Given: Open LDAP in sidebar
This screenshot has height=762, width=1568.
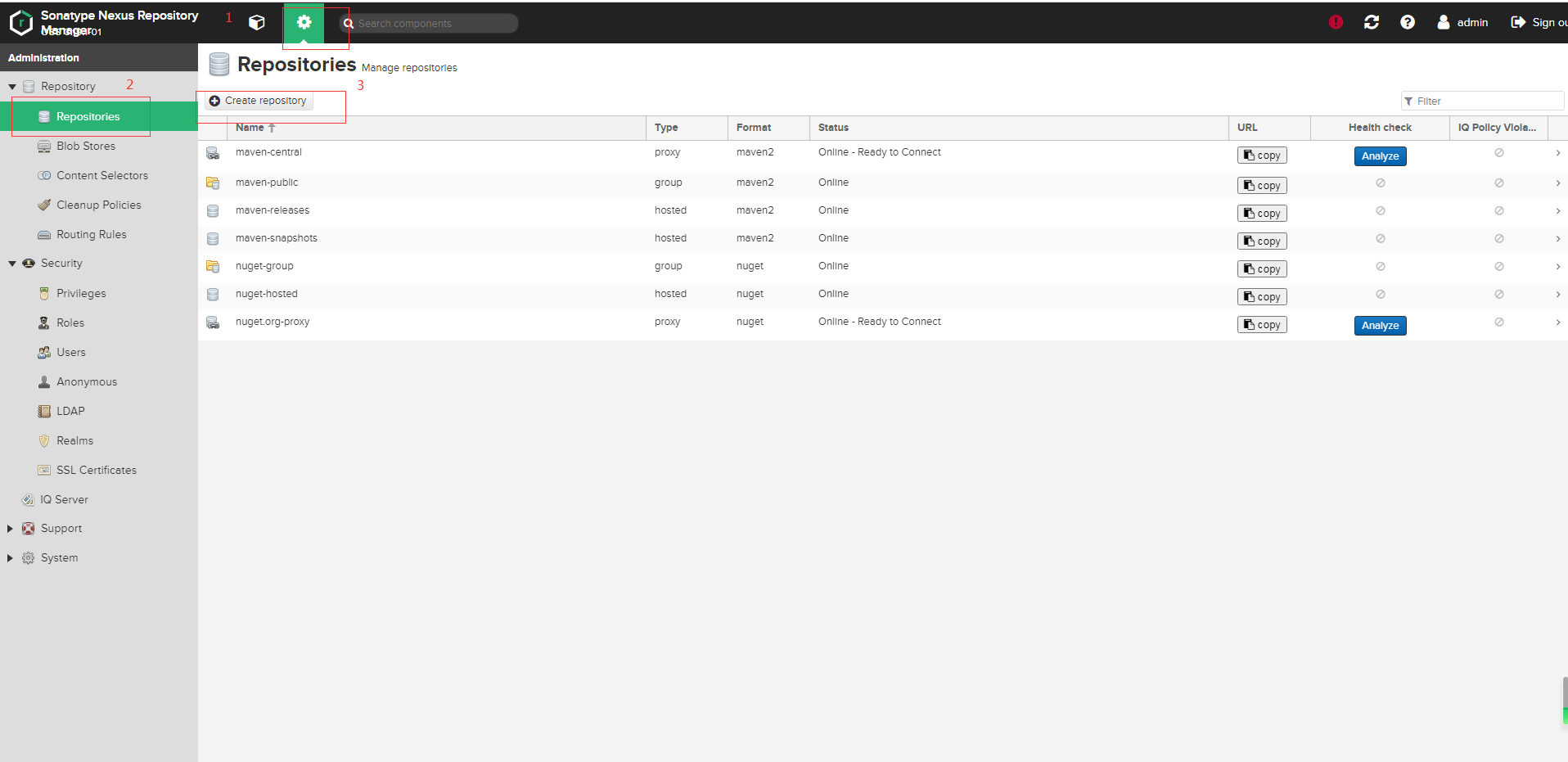Looking at the screenshot, I should 70,411.
